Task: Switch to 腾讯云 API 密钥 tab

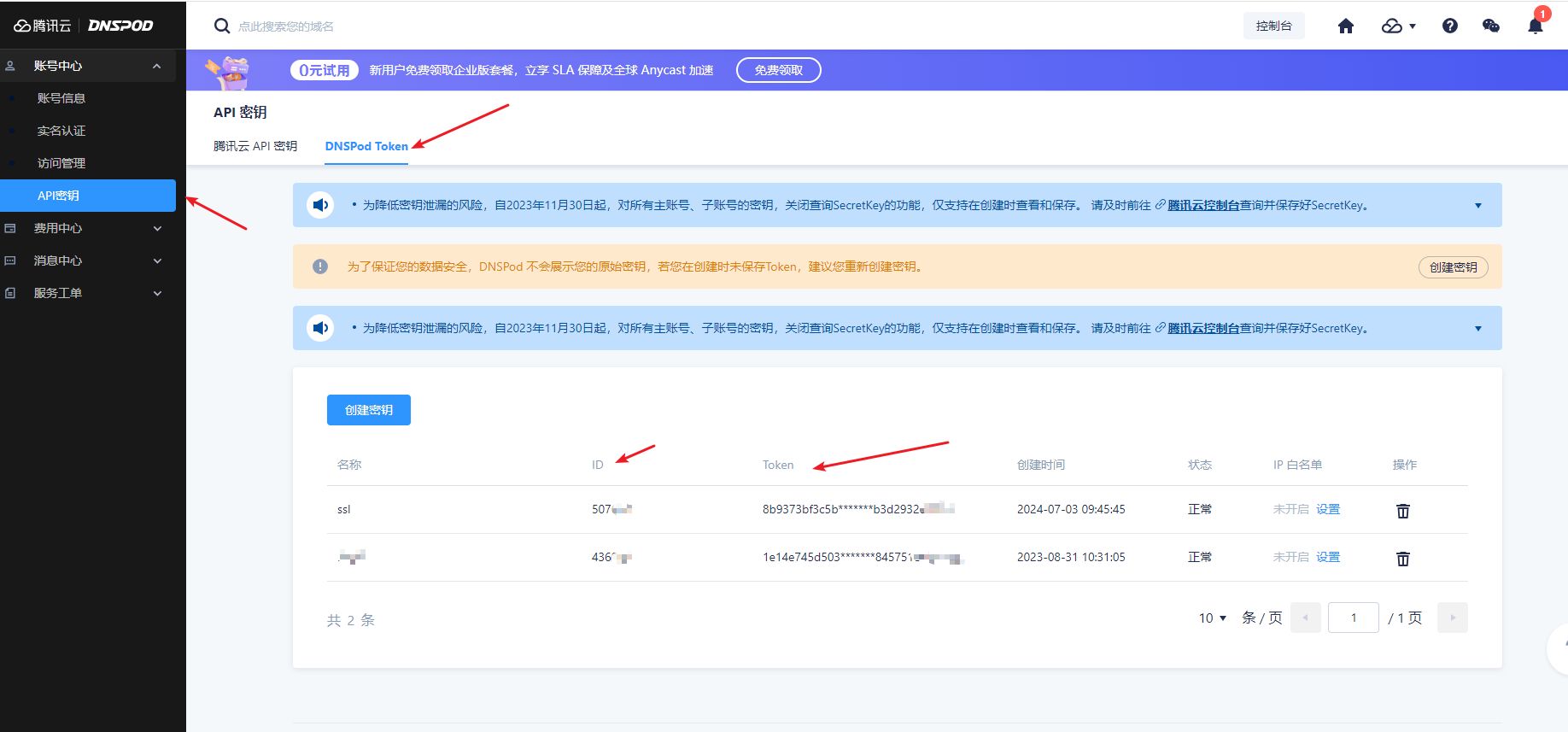Action: coord(255,146)
